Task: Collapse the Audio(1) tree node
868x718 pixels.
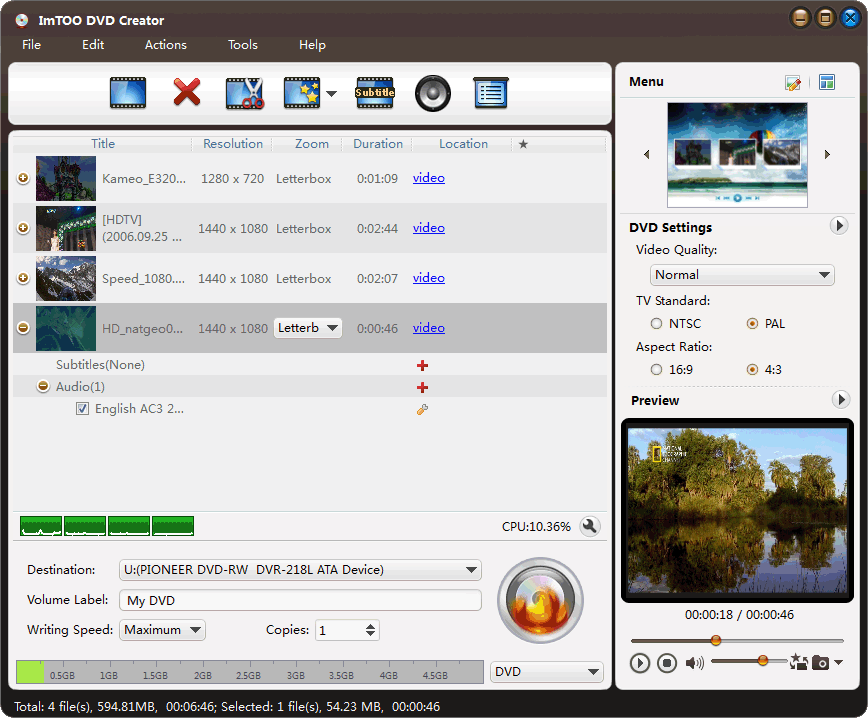Action: (x=43, y=386)
